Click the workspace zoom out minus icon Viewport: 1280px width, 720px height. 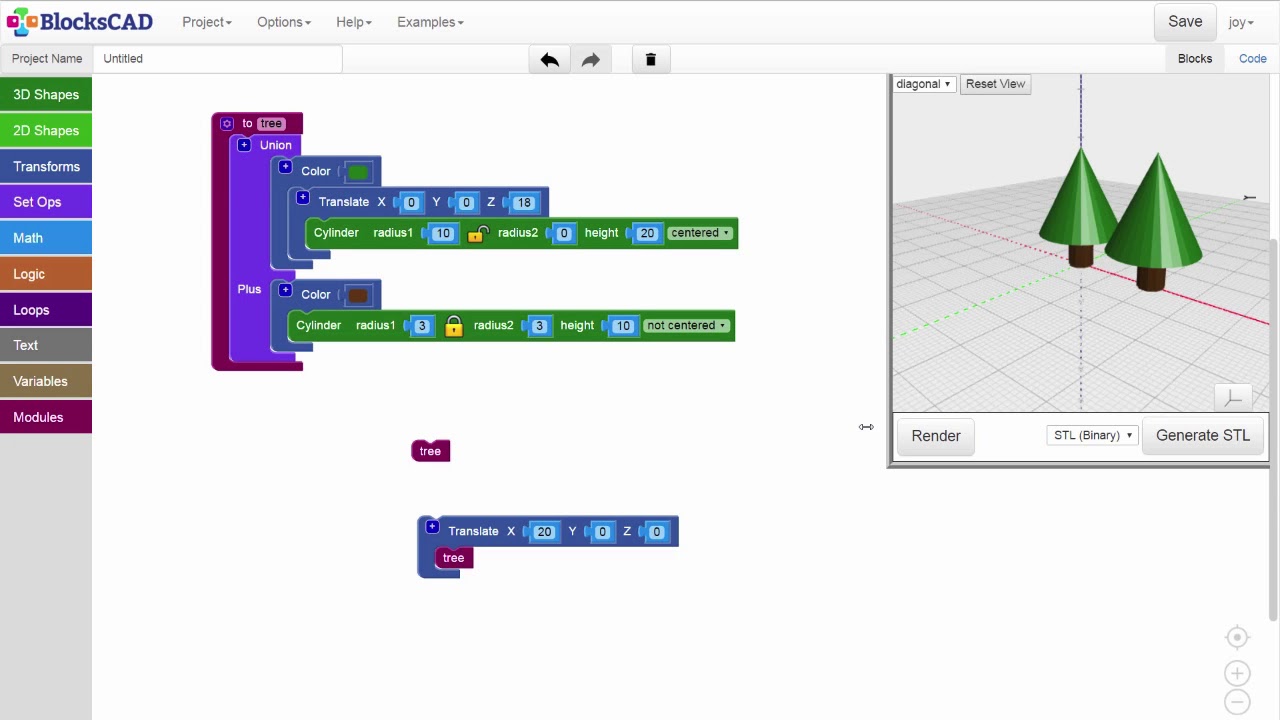pyautogui.click(x=1237, y=701)
